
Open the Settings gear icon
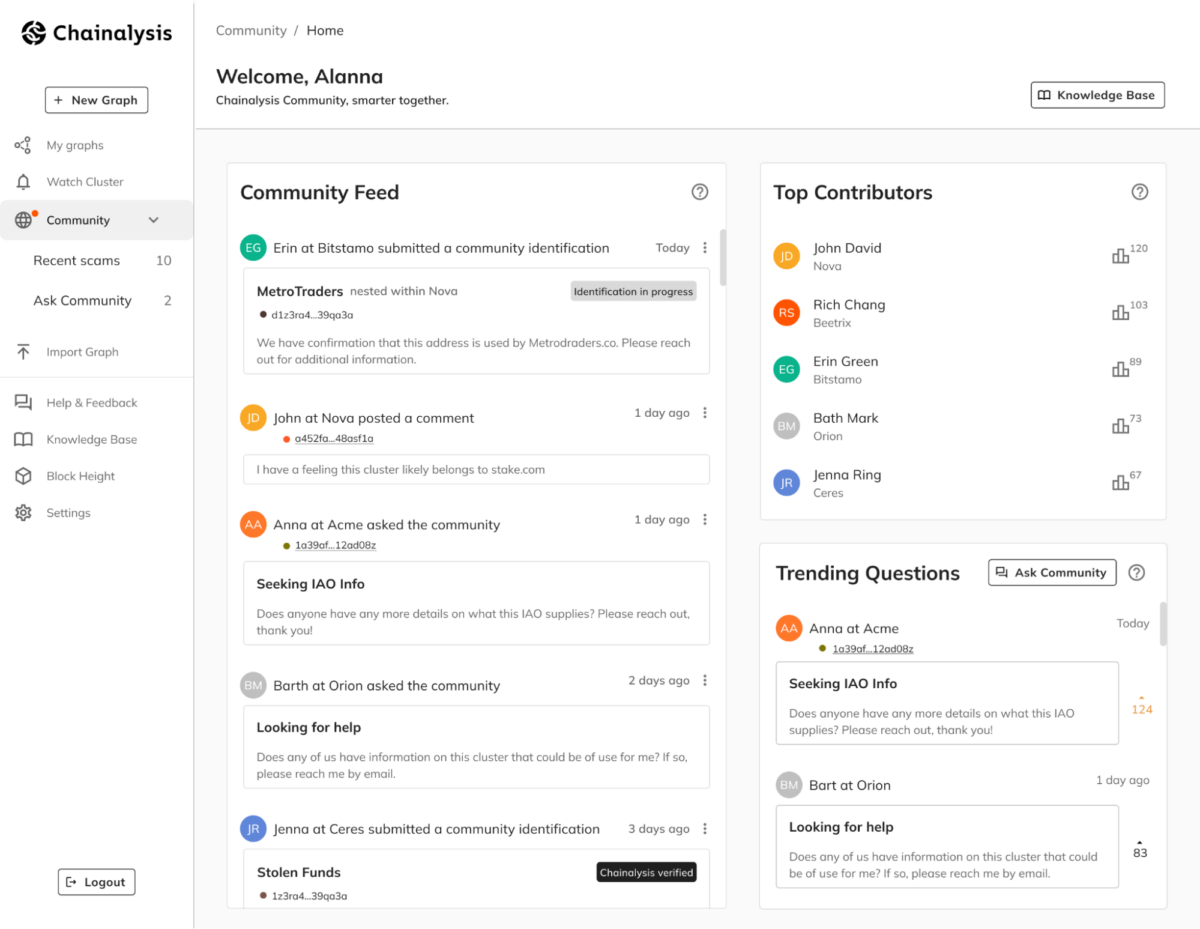[22, 512]
